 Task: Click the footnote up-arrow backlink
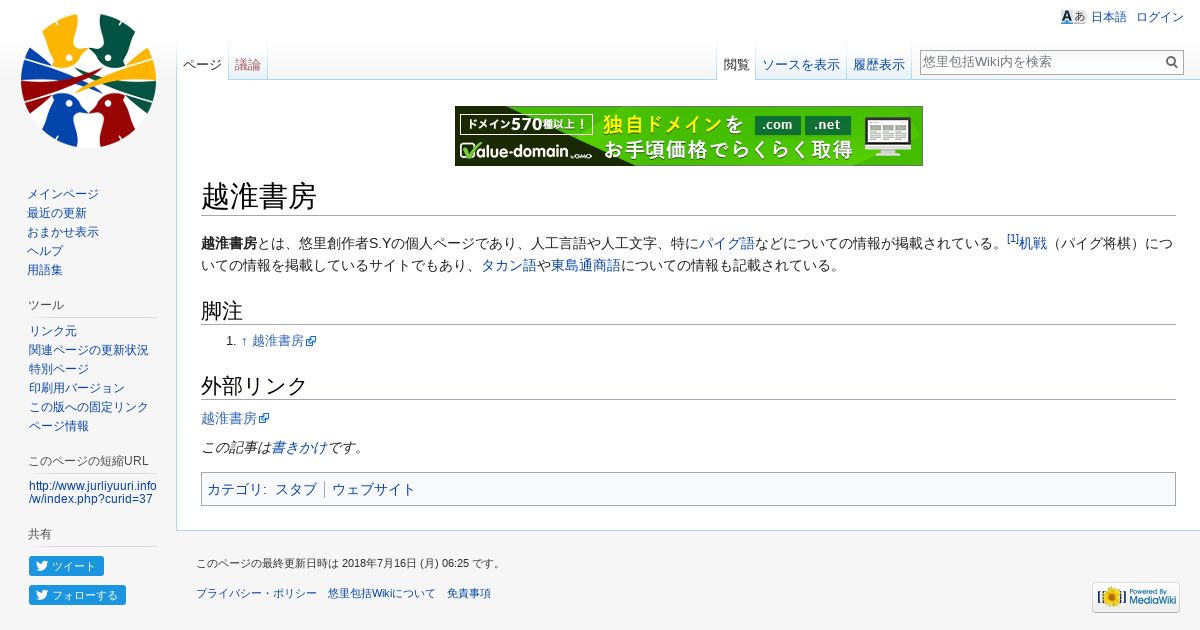(x=244, y=341)
